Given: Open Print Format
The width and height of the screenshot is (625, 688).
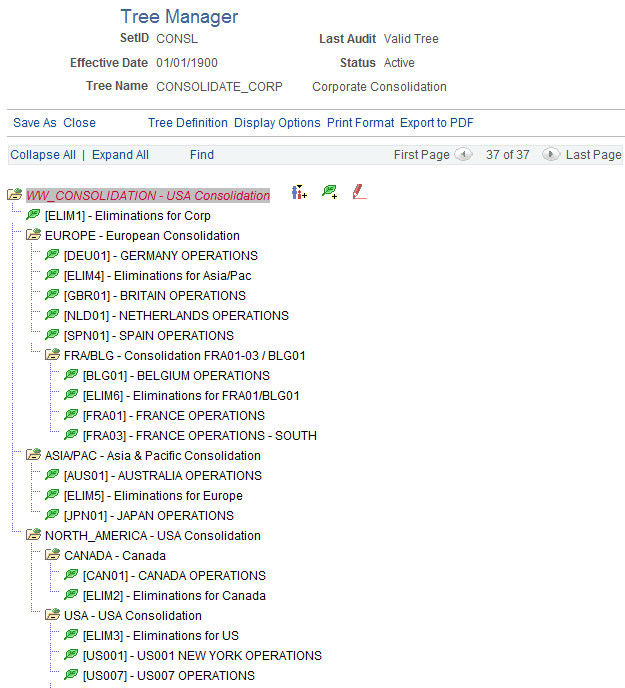Looking at the screenshot, I should (360, 123).
